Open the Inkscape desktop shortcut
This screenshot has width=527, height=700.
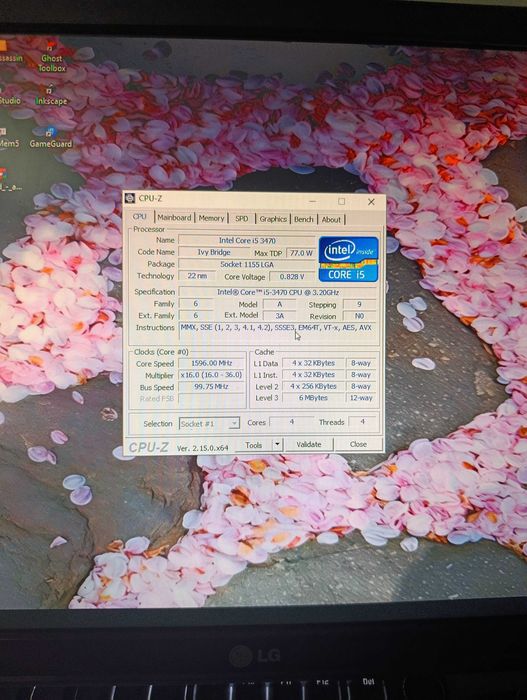tap(51, 96)
